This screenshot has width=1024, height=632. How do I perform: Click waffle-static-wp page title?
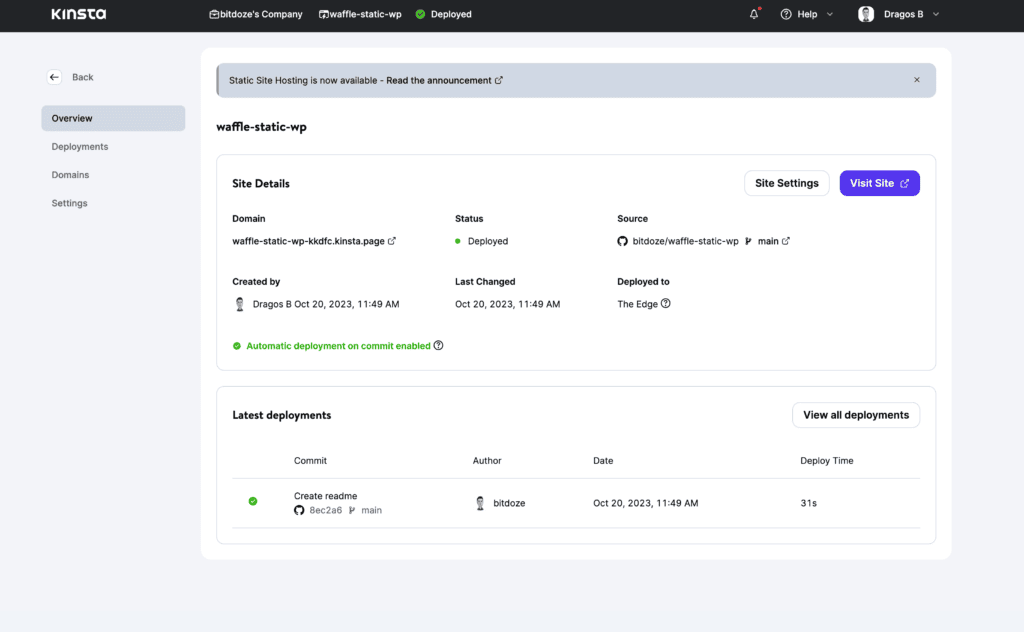(261, 127)
